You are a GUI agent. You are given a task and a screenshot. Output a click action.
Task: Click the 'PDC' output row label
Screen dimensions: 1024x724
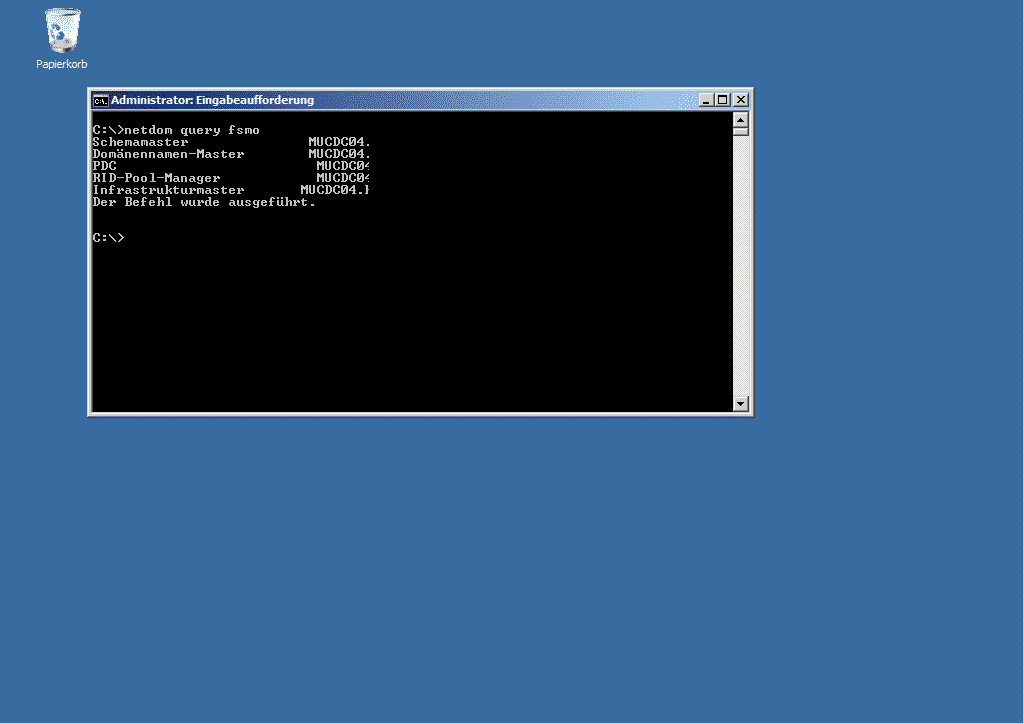(x=104, y=166)
